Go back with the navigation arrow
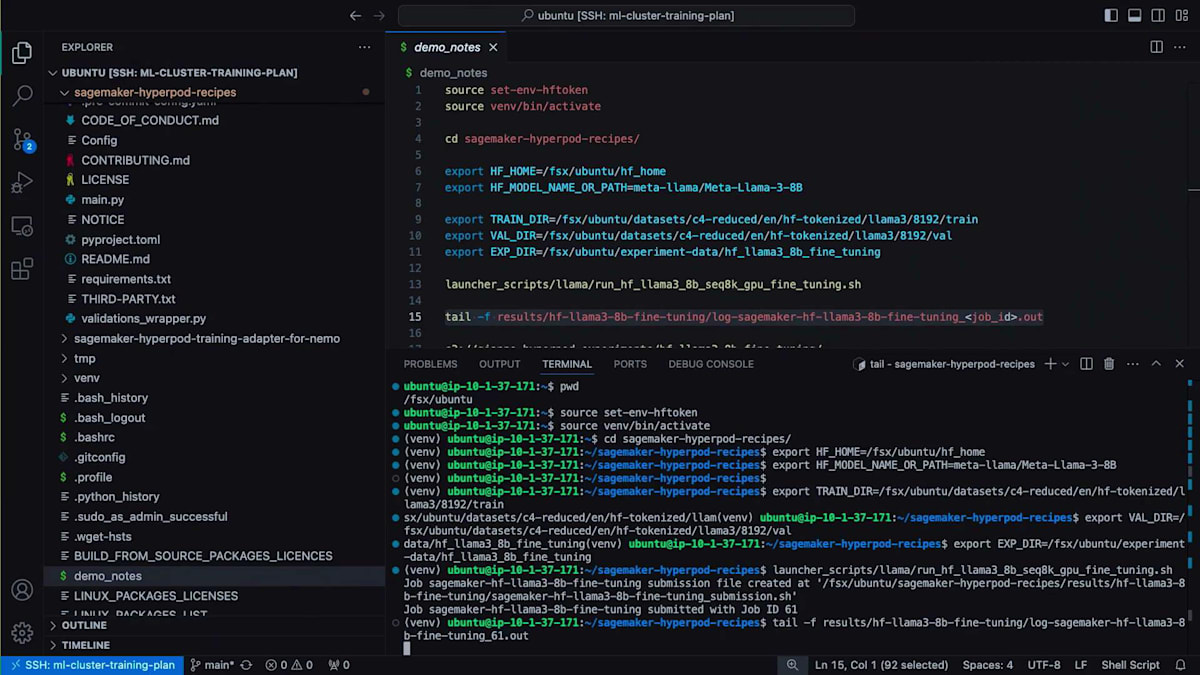 (355, 15)
